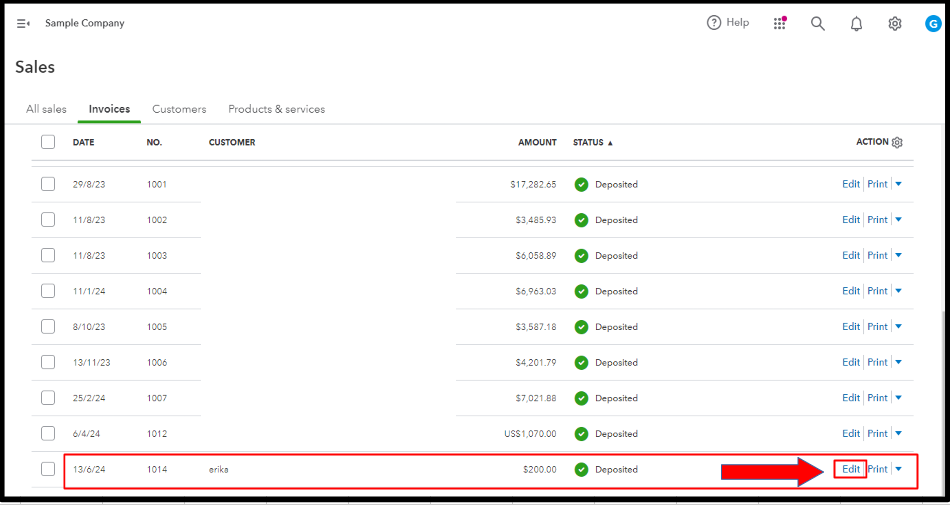Open the notifications bell
Screen dimensions: 950x505
[x=856, y=23]
